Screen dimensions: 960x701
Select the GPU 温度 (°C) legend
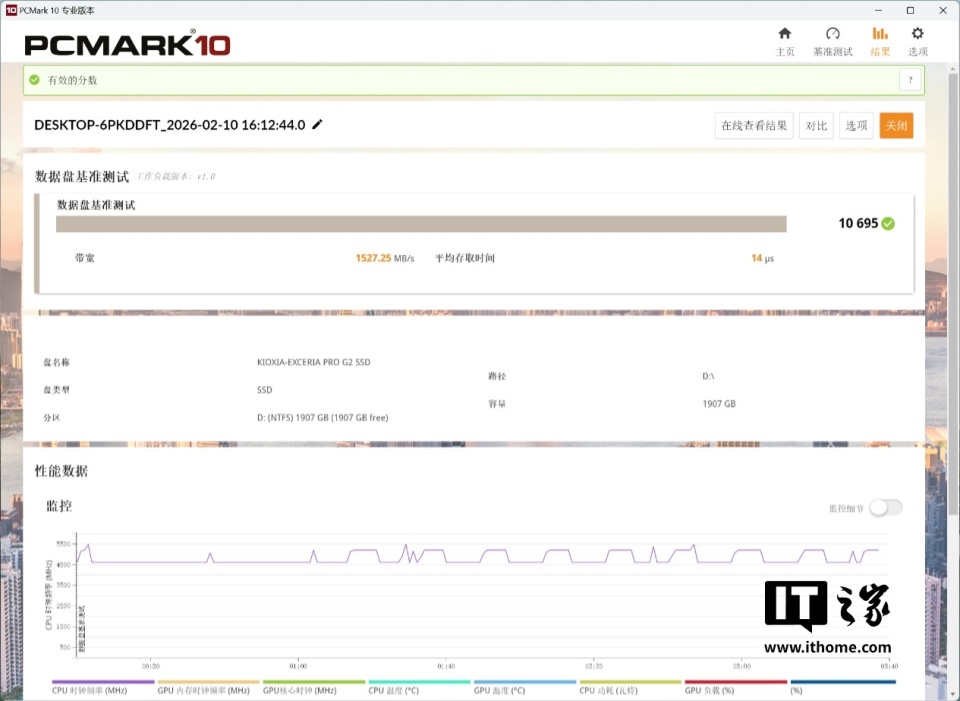(525, 687)
